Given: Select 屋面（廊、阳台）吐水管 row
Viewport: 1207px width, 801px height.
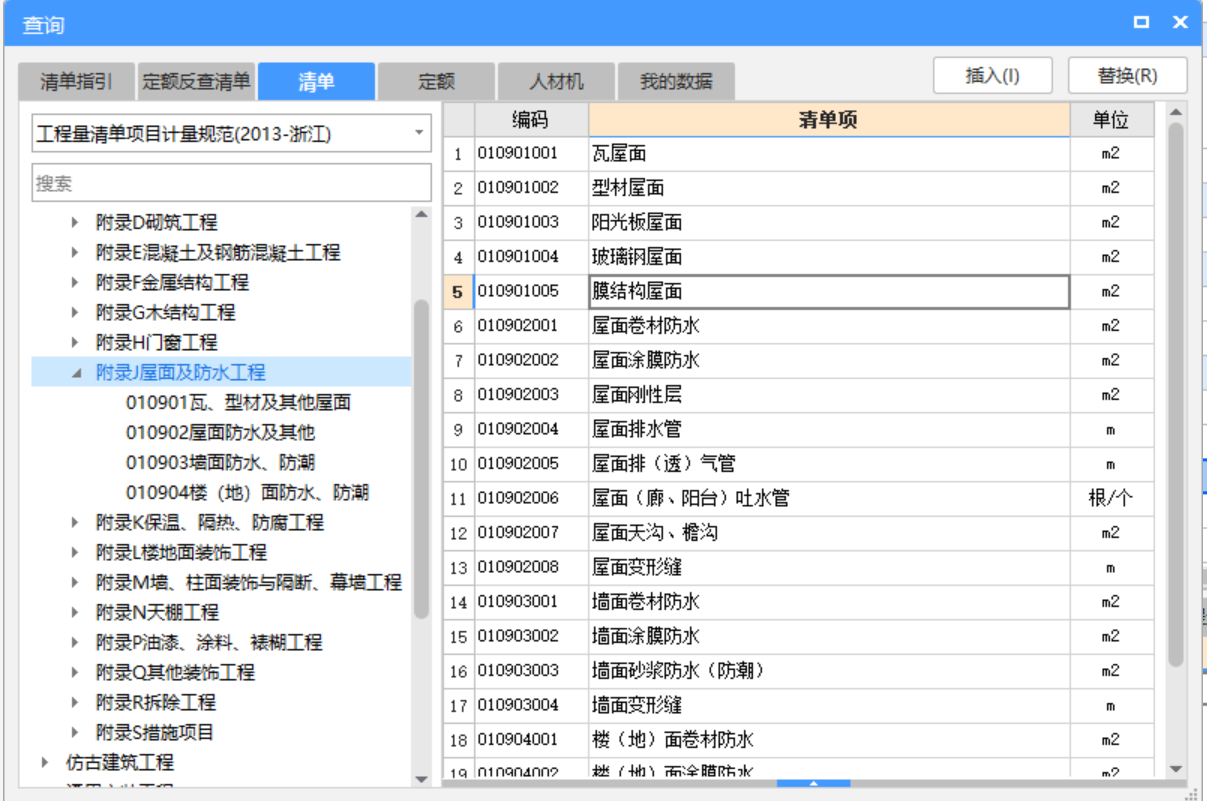Looking at the screenshot, I should click(798, 498).
